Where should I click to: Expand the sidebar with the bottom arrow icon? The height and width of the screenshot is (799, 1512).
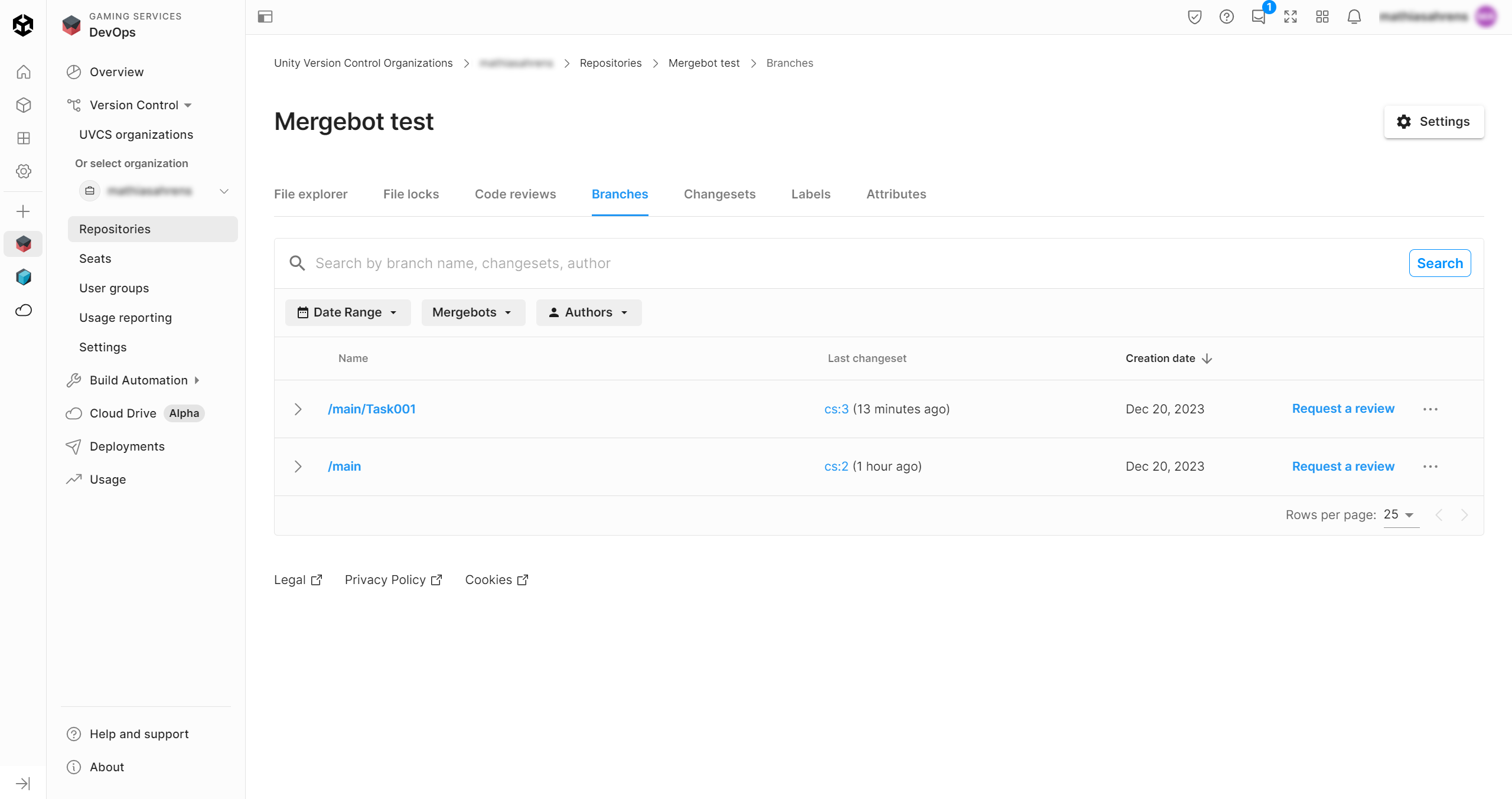(23, 783)
